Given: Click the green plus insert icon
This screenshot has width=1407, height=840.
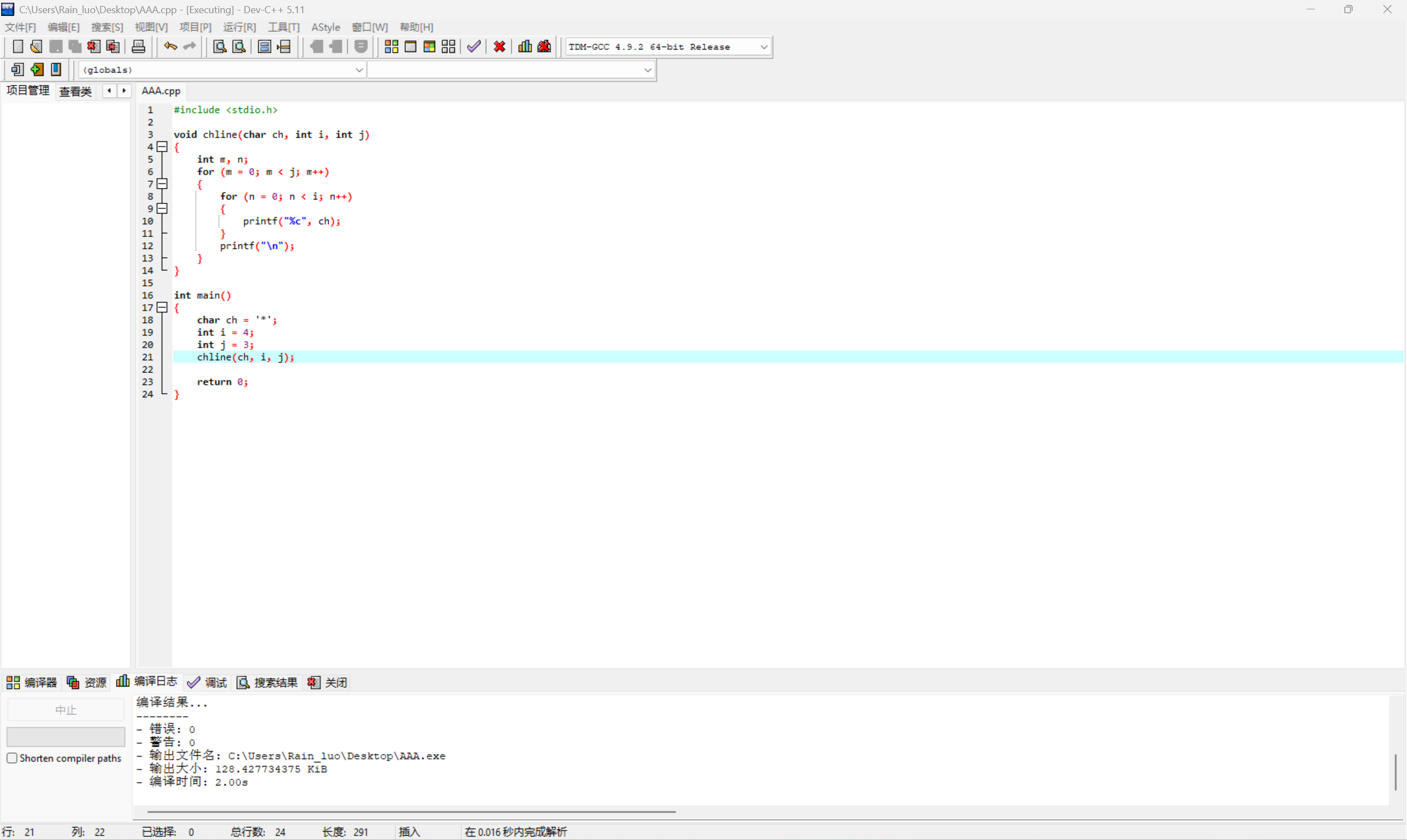Looking at the screenshot, I should pos(37,70).
